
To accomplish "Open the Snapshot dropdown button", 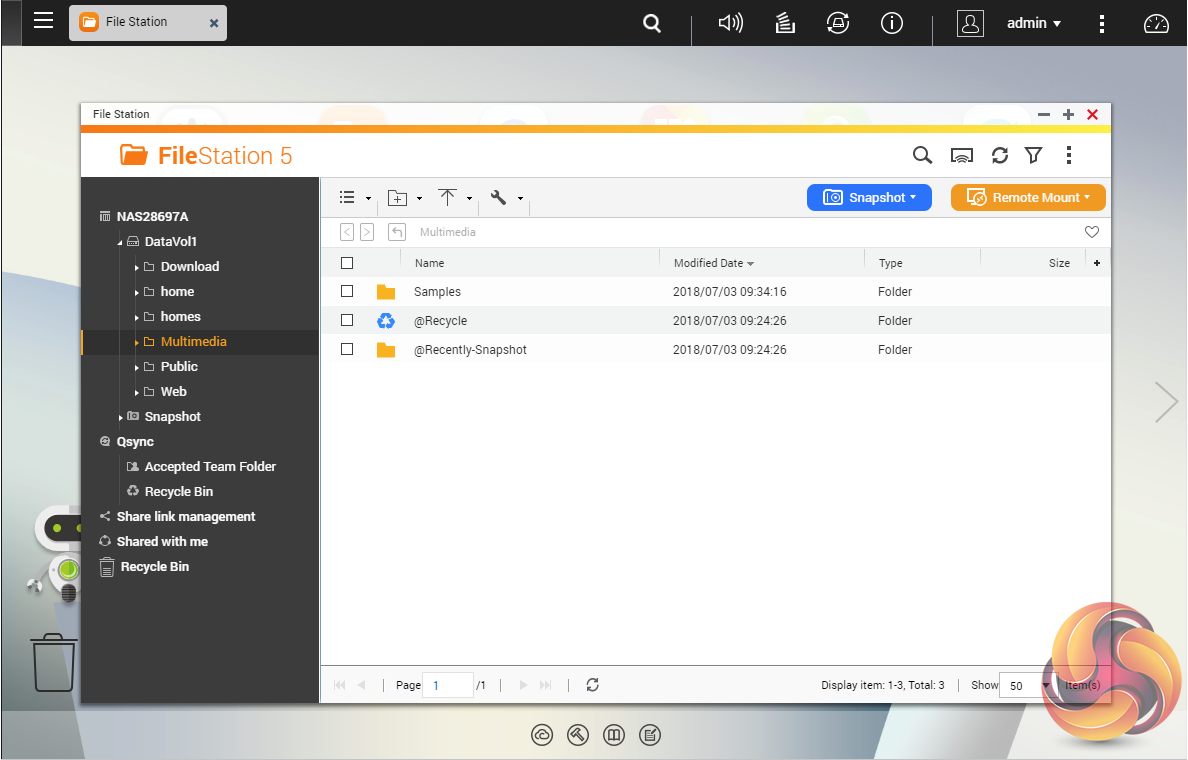I will (x=869, y=197).
